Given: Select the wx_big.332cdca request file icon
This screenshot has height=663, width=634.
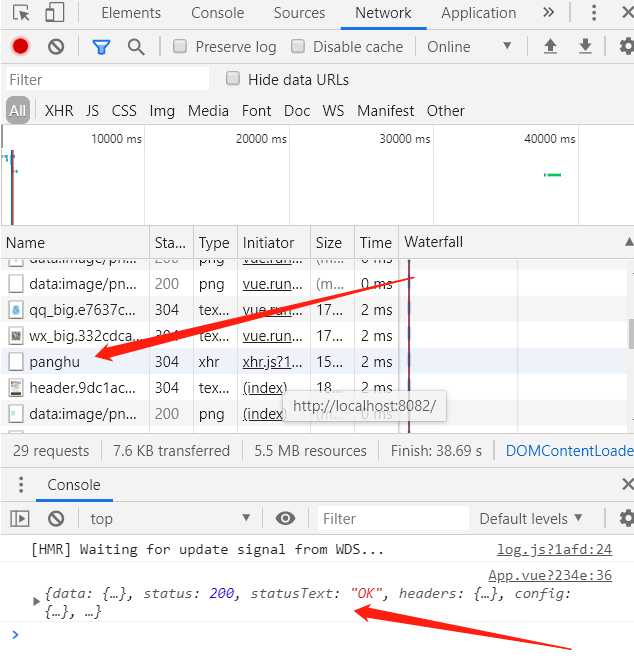Looking at the screenshot, I should 16,336.
